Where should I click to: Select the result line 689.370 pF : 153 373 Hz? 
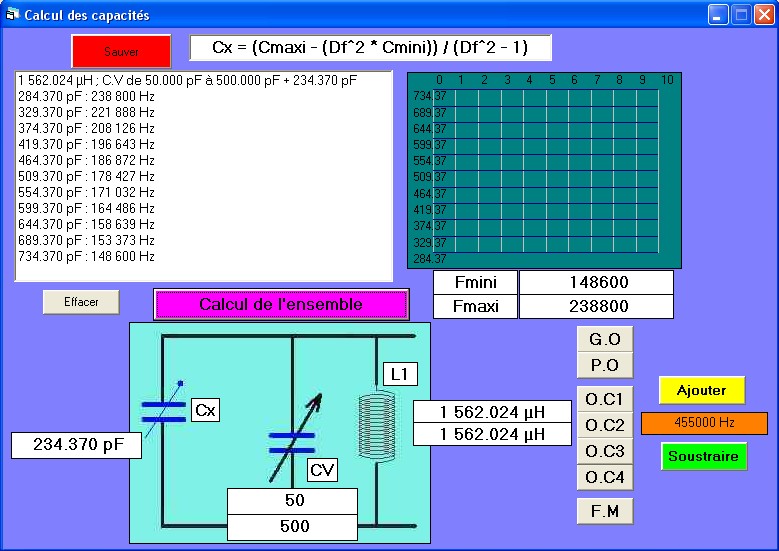pyautogui.click(x=86, y=240)
